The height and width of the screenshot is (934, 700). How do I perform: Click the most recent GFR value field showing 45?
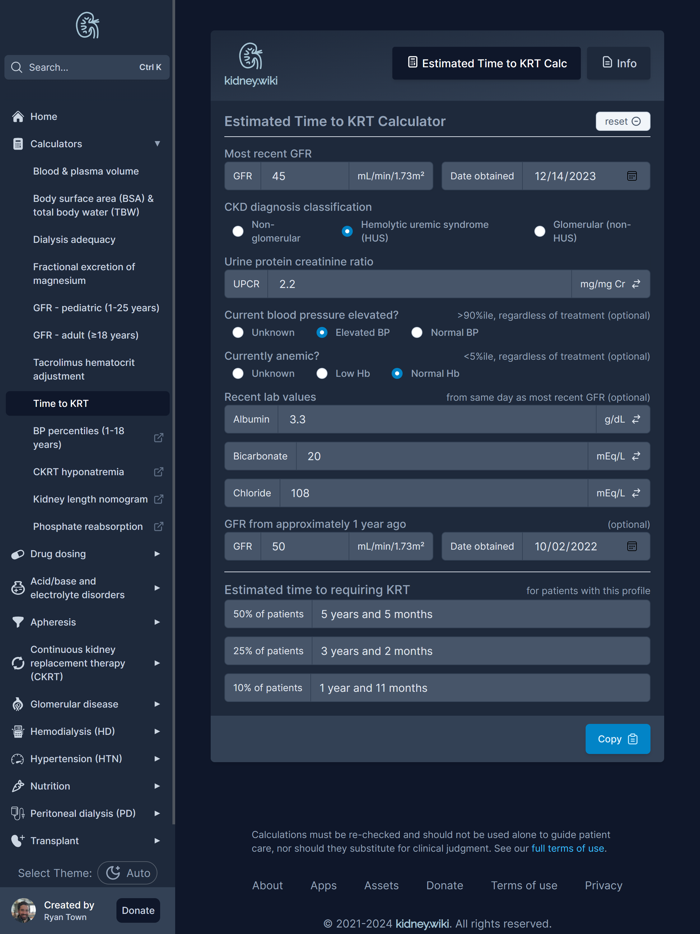click(x=304, y=176)
